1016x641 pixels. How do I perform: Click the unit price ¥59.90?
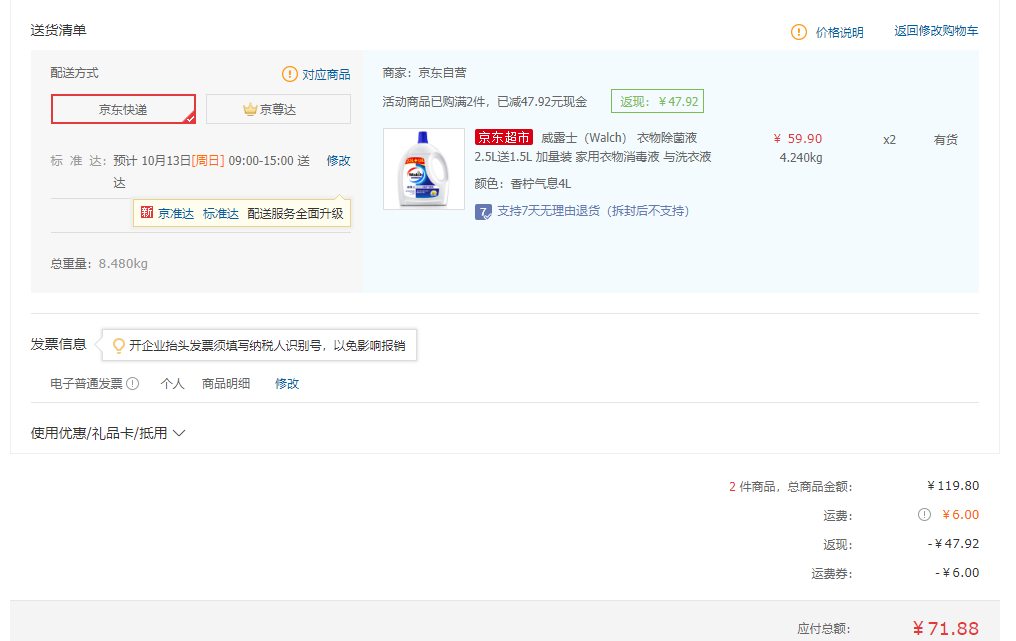[x=798, y=139]
